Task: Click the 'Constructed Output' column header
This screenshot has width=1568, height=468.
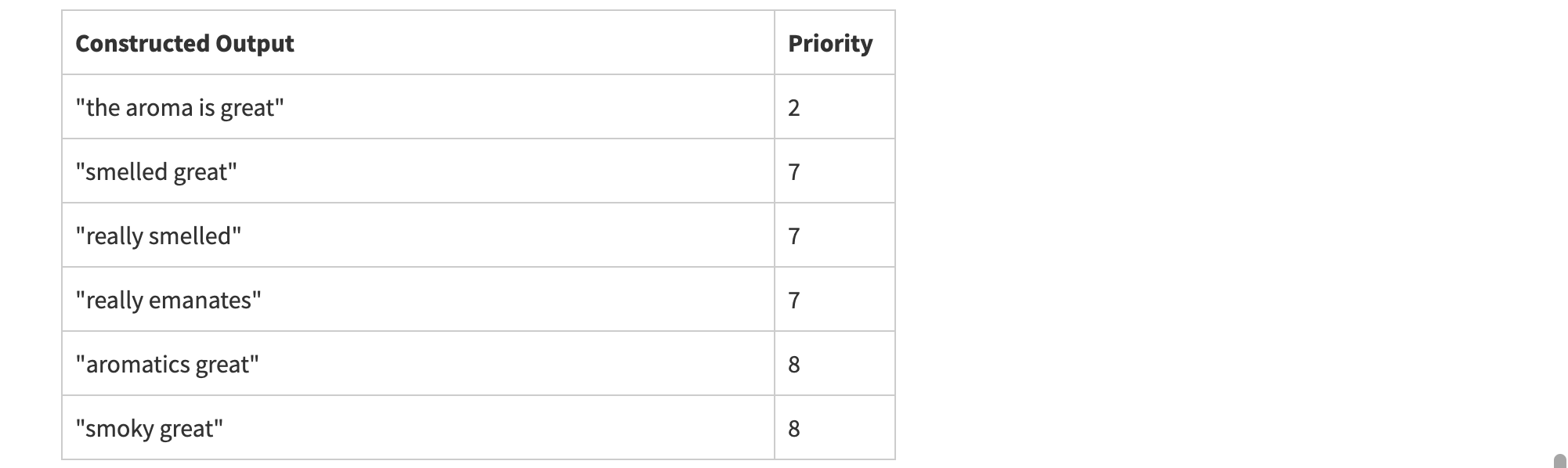Action: pos(185,43)
